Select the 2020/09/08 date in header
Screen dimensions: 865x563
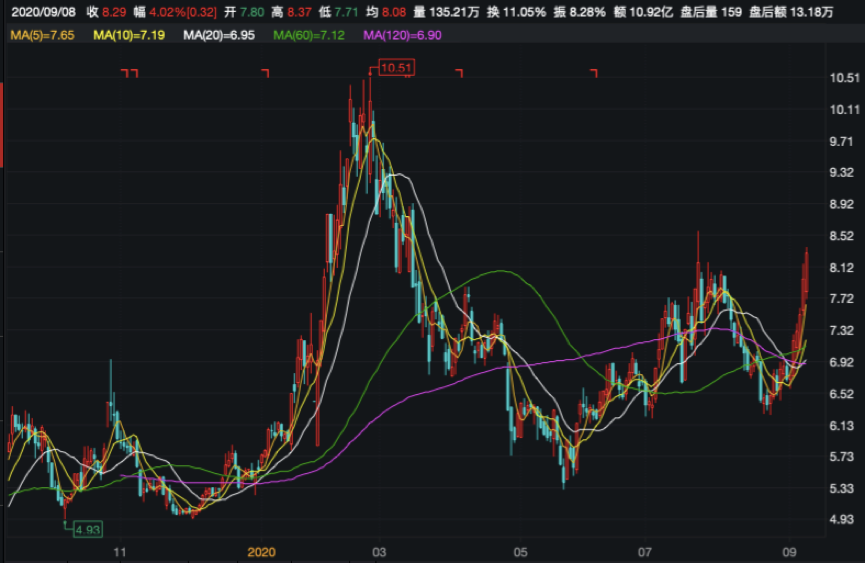(x=41, y=12)
